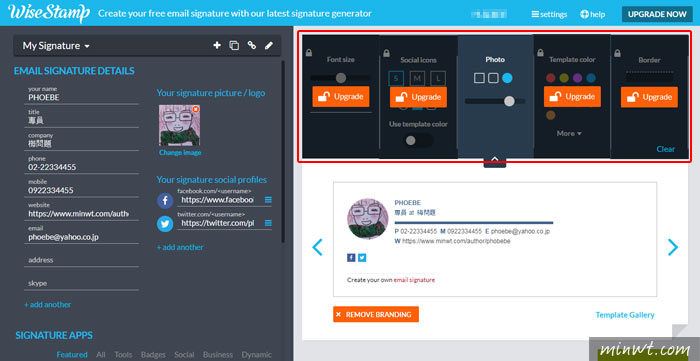The image size is (700, 361).
Task: Click the signature picture thumbnail
Action: 179,126
